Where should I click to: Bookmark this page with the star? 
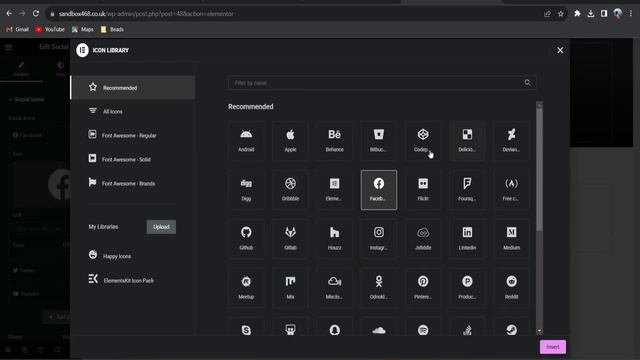point(561,14)
